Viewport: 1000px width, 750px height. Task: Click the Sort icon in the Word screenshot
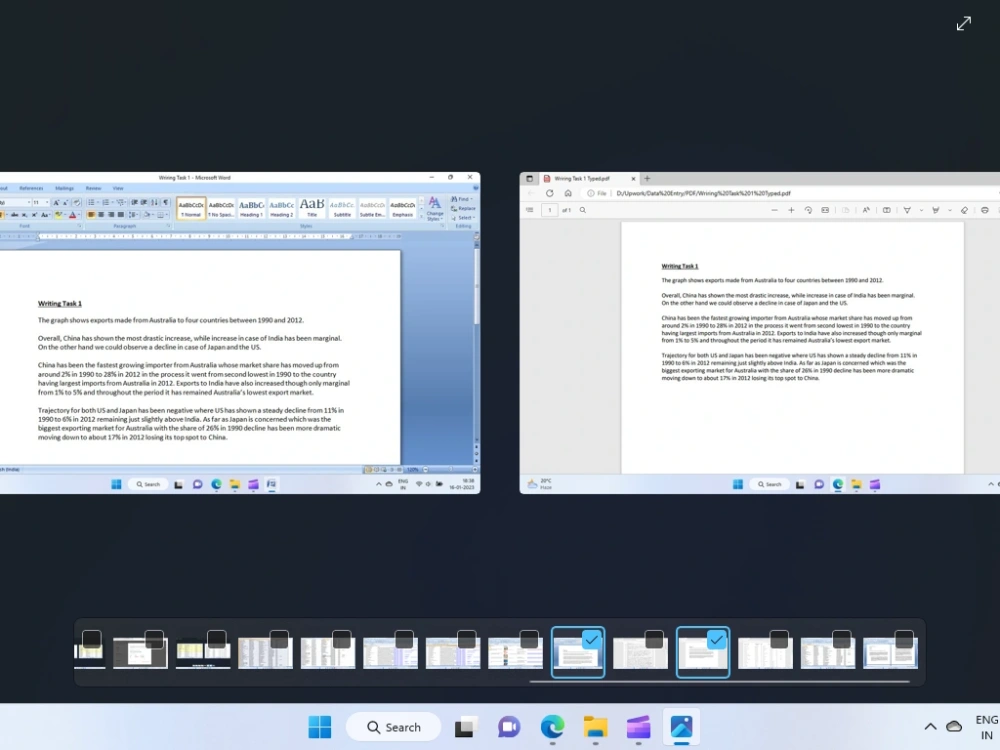pyautogui.click(x=154, y=202)
